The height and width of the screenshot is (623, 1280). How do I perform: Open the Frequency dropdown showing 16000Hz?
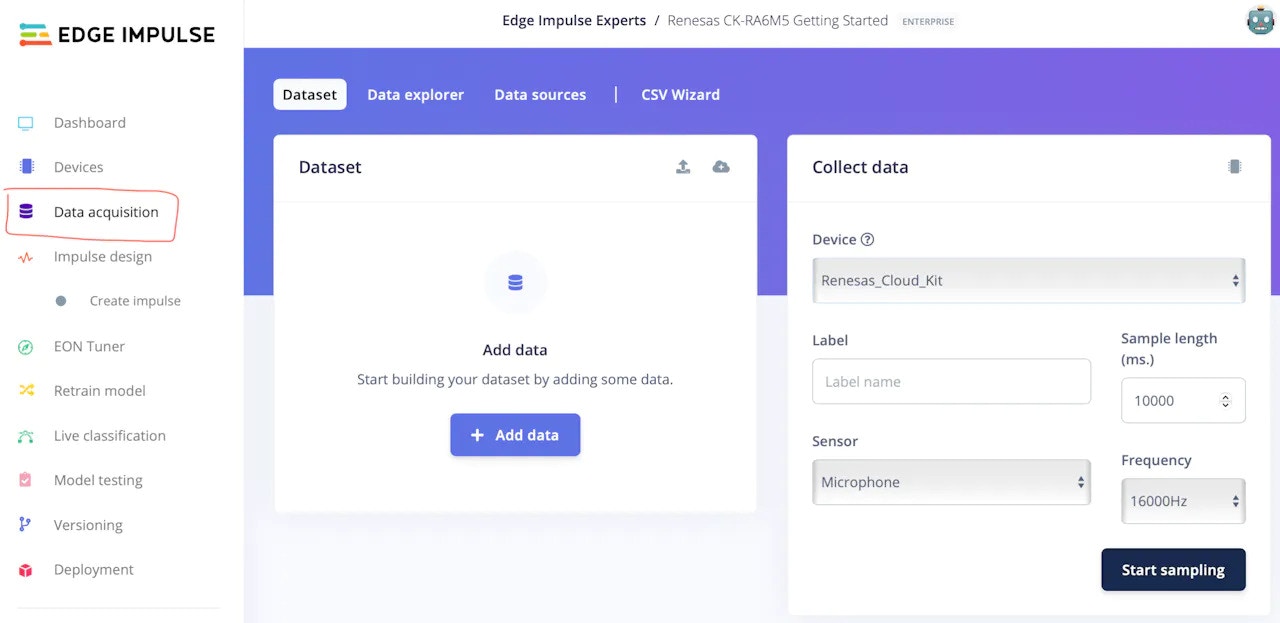coord(1183,501)
